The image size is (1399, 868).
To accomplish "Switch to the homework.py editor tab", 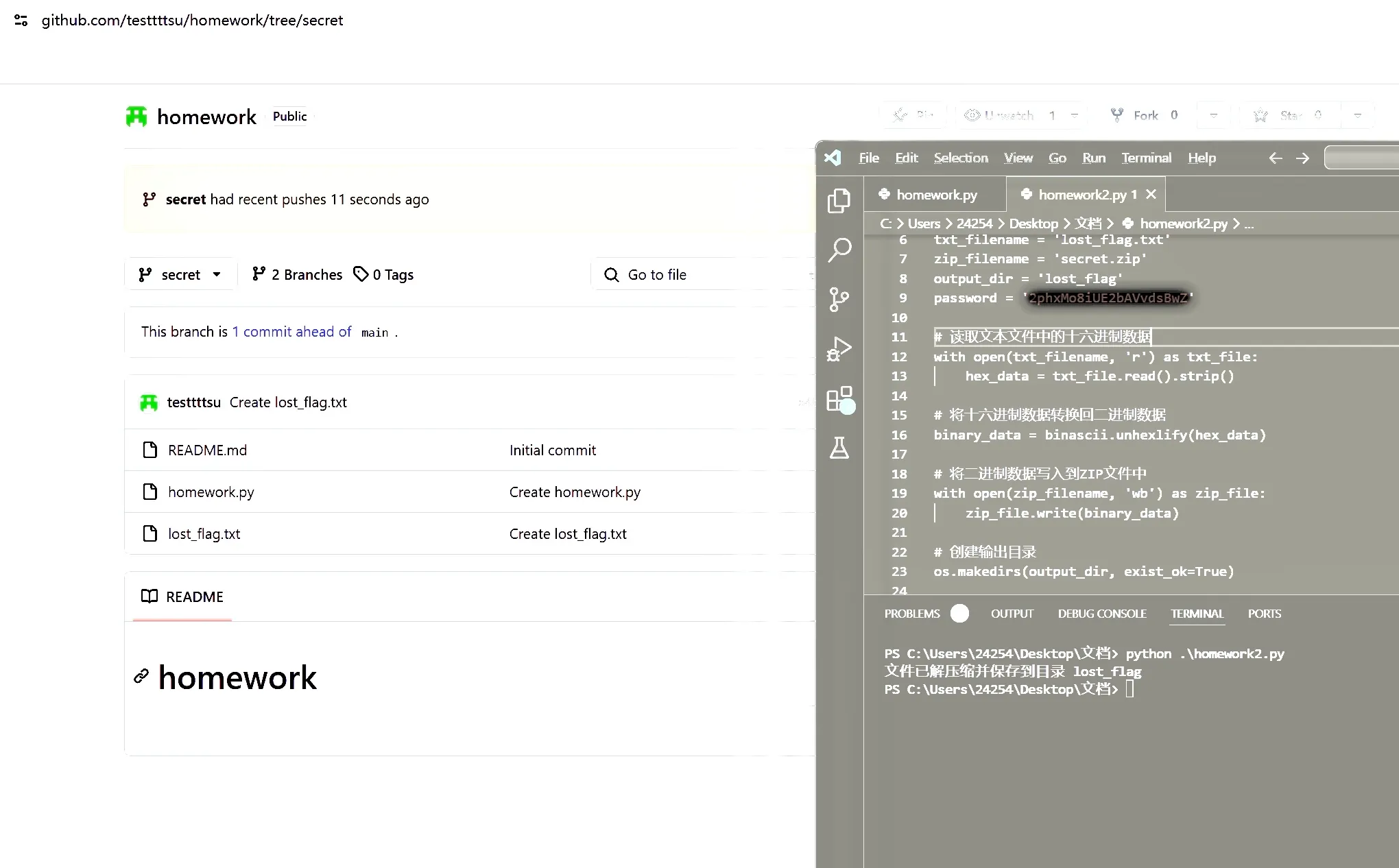I will [936, 195].
